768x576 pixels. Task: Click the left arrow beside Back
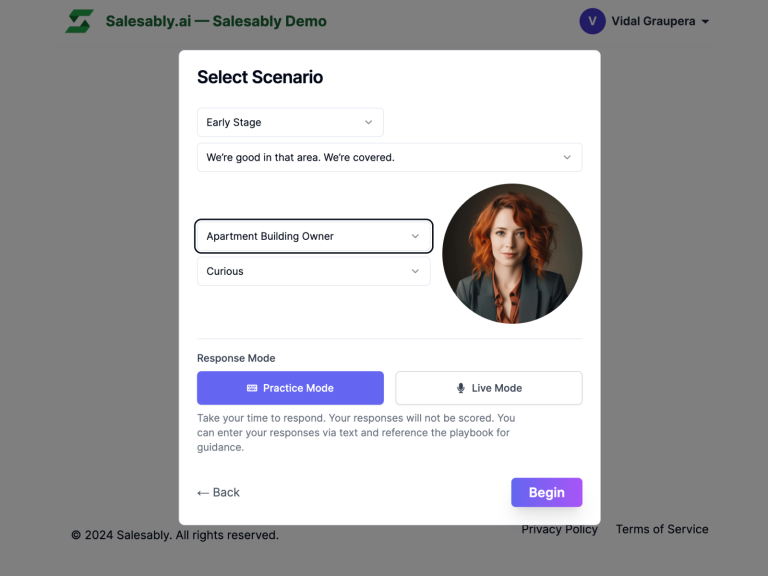203,492
